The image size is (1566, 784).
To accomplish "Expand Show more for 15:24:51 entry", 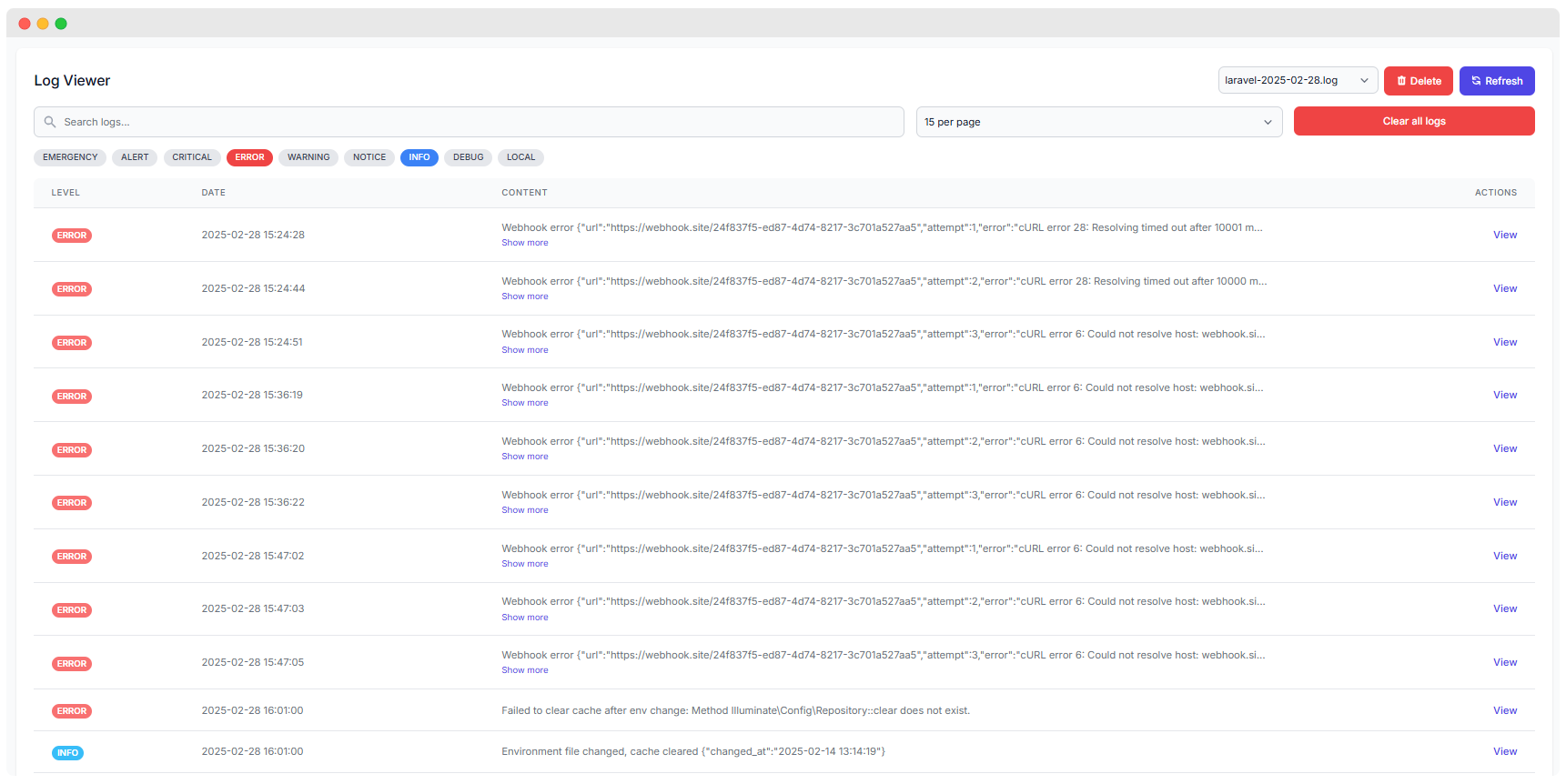I will (525, 350).
